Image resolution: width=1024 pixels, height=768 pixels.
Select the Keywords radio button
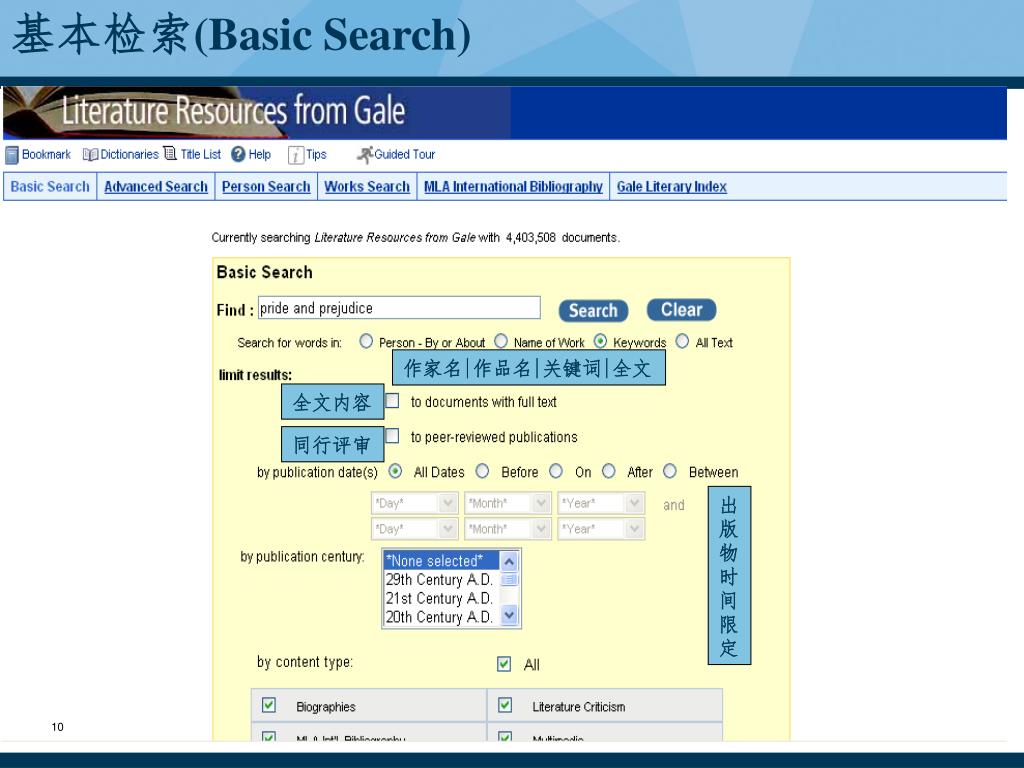[x=600, y=342]
